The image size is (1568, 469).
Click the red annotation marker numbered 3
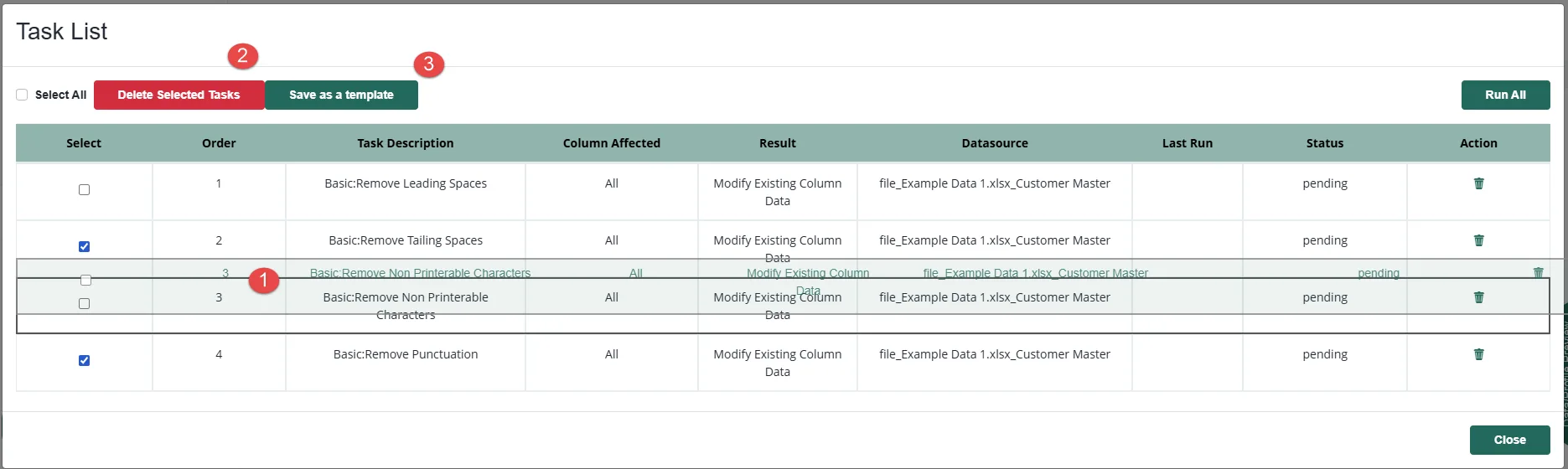[428, 64]
